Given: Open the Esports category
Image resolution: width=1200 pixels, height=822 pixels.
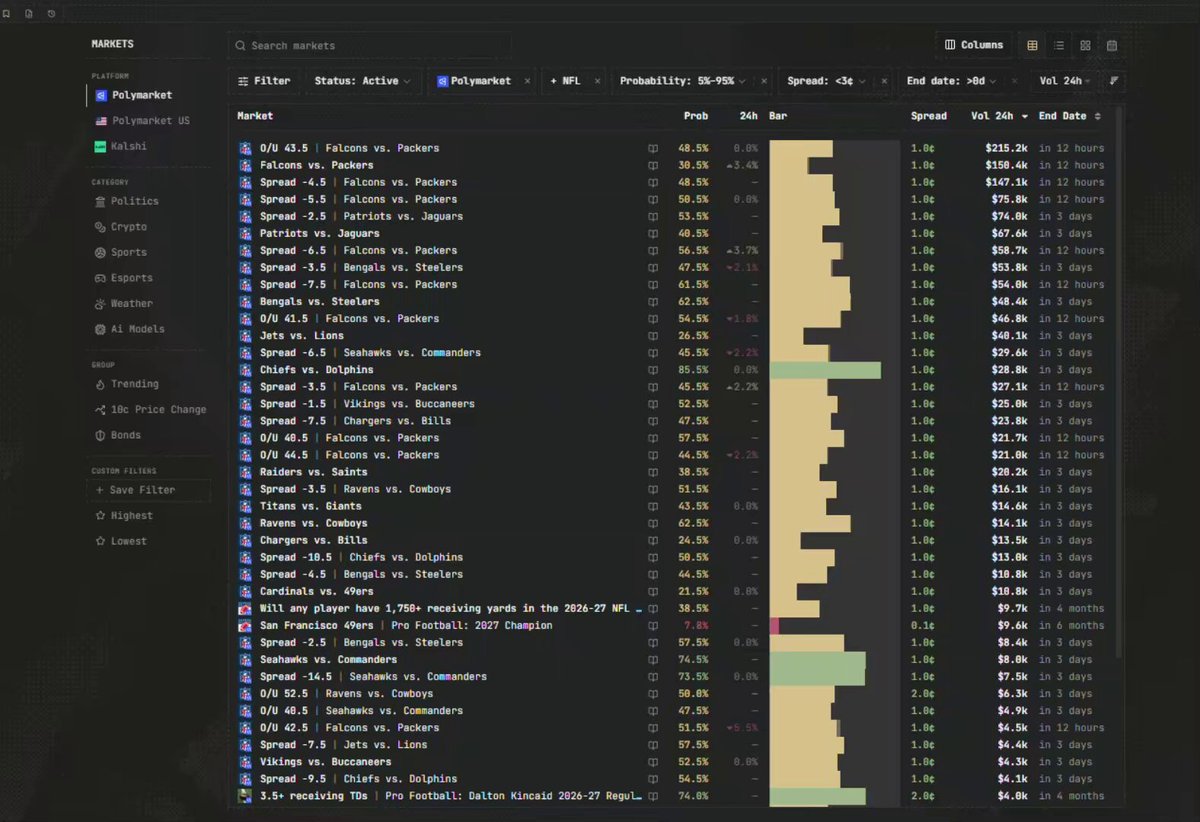Looking at the screenshot, I should pos(124,278).
